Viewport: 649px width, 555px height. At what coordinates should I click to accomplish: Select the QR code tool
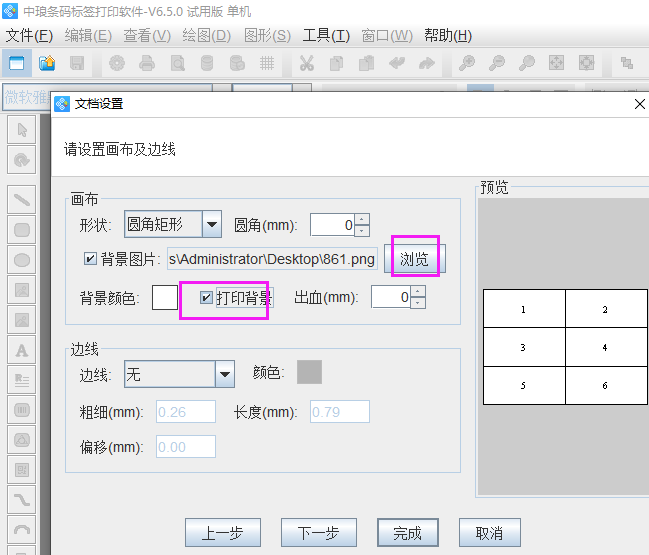pyautogui.click(x=22, y=470)
